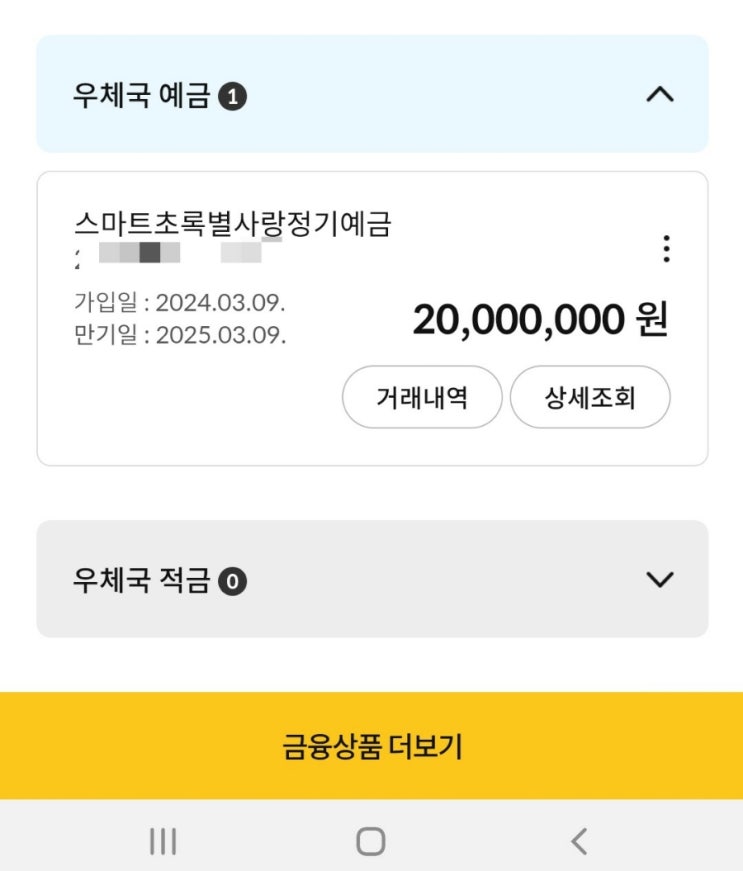Tap the Android back navigation icon
Viewport: 743px width, 871px height.
click(579, 841)
